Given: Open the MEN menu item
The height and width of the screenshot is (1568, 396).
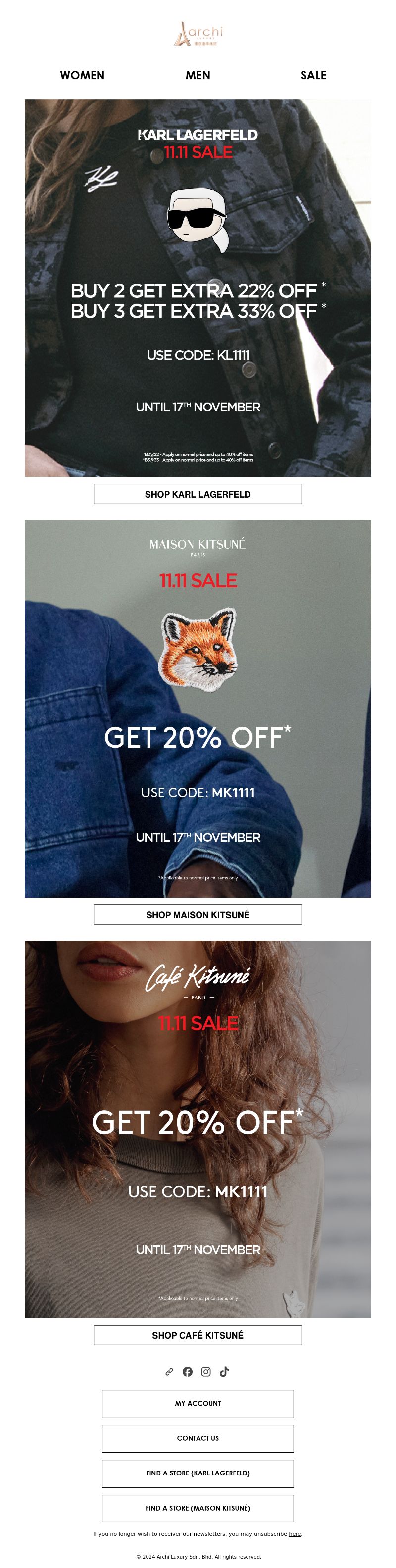Looking at the screenshot, I should pyautogui.click(x=198, y=75).
